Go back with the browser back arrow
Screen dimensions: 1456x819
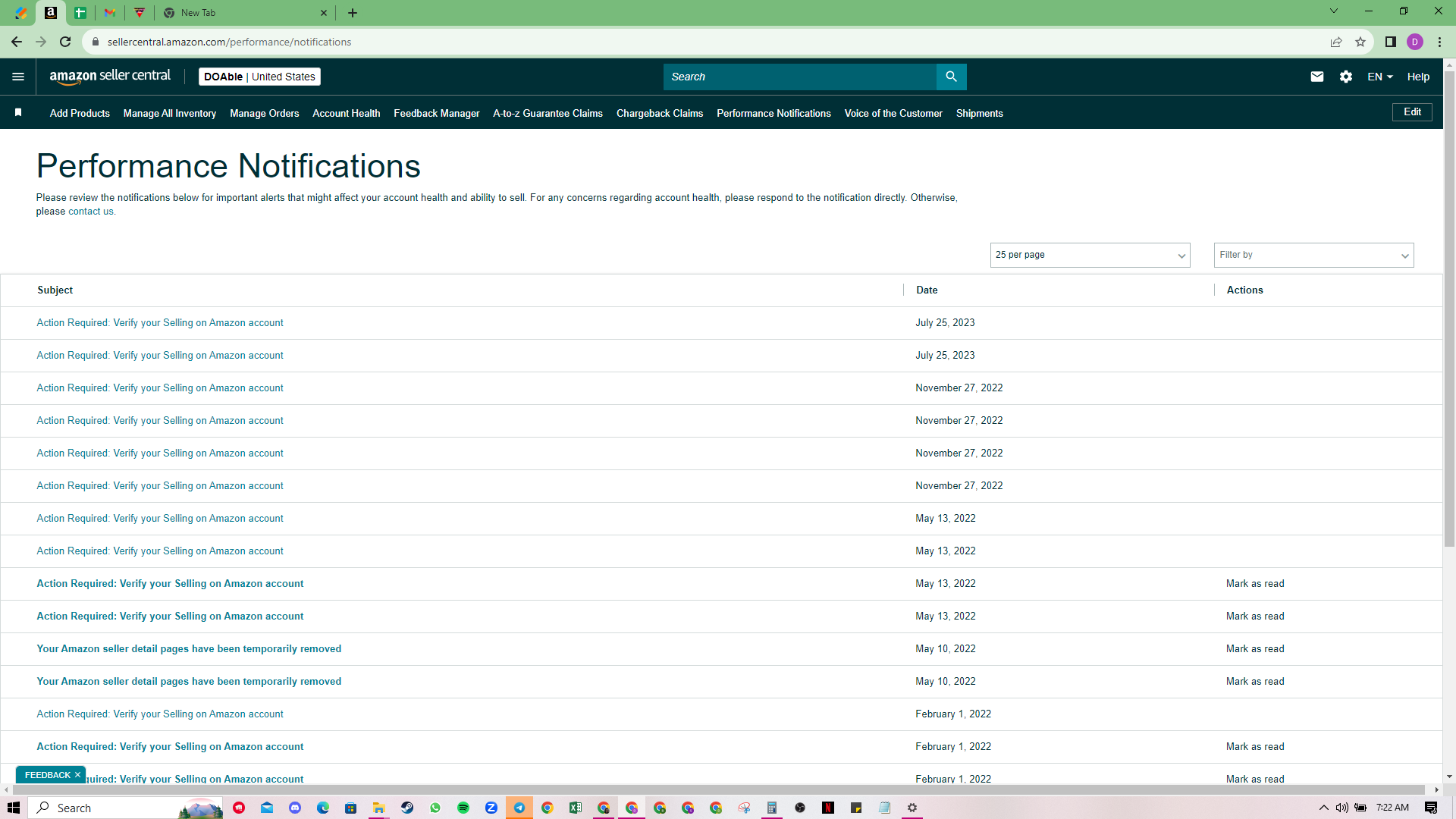click(17, 42)
